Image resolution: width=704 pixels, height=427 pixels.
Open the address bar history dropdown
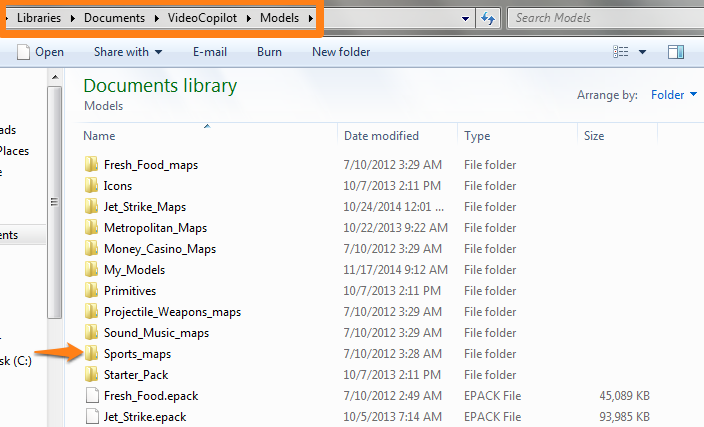click(467, 18)
